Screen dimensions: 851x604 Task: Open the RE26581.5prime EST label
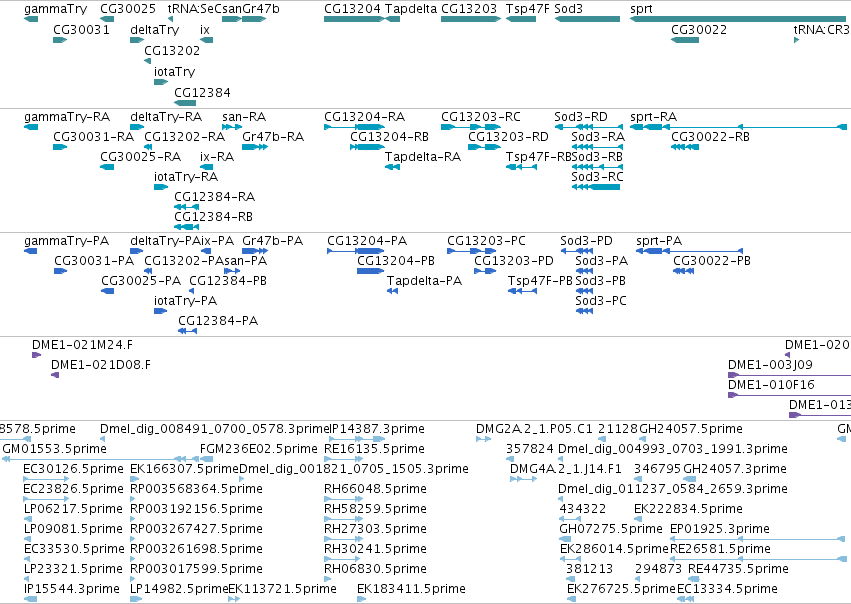pos(720,549)
